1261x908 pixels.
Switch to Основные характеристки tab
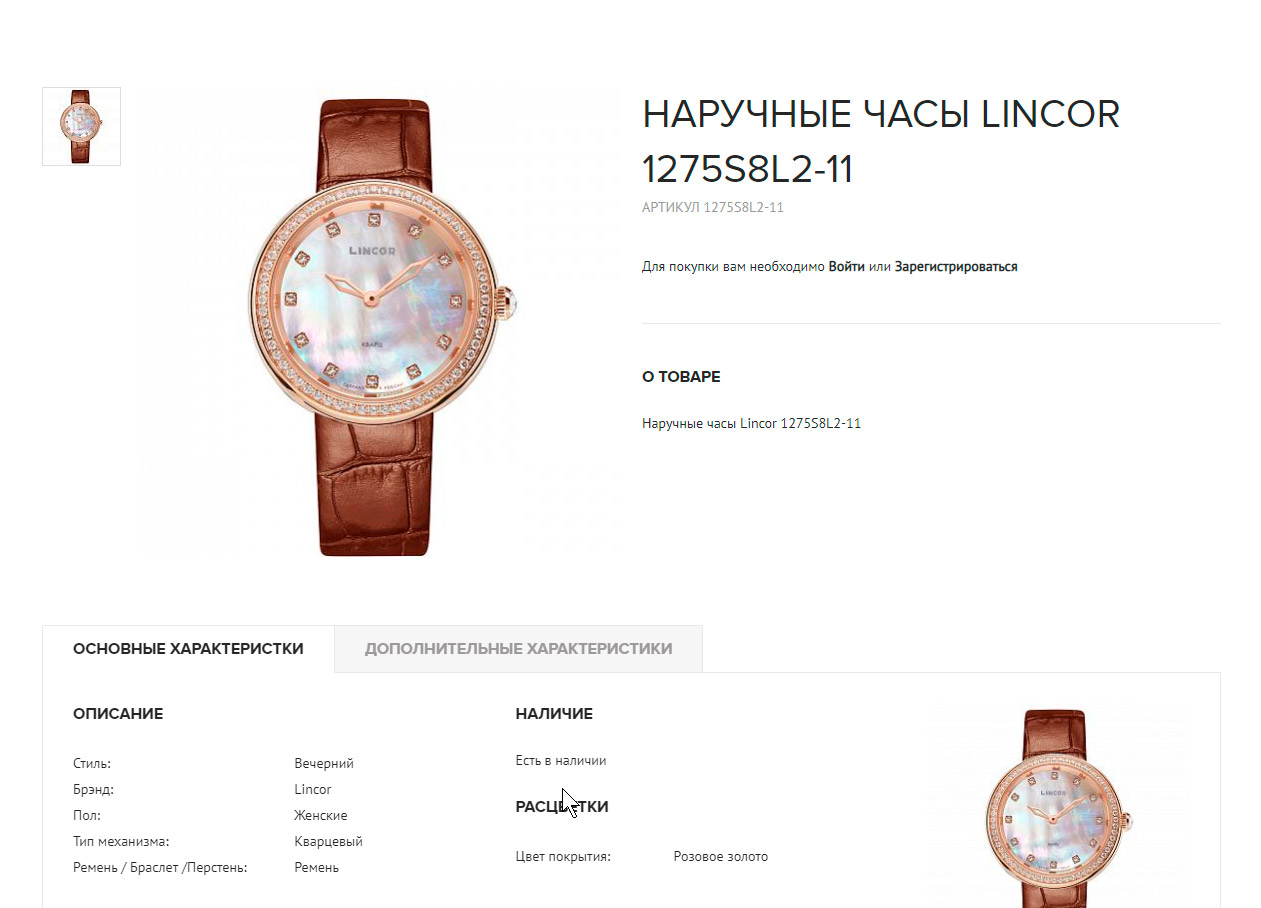point(188,648)
